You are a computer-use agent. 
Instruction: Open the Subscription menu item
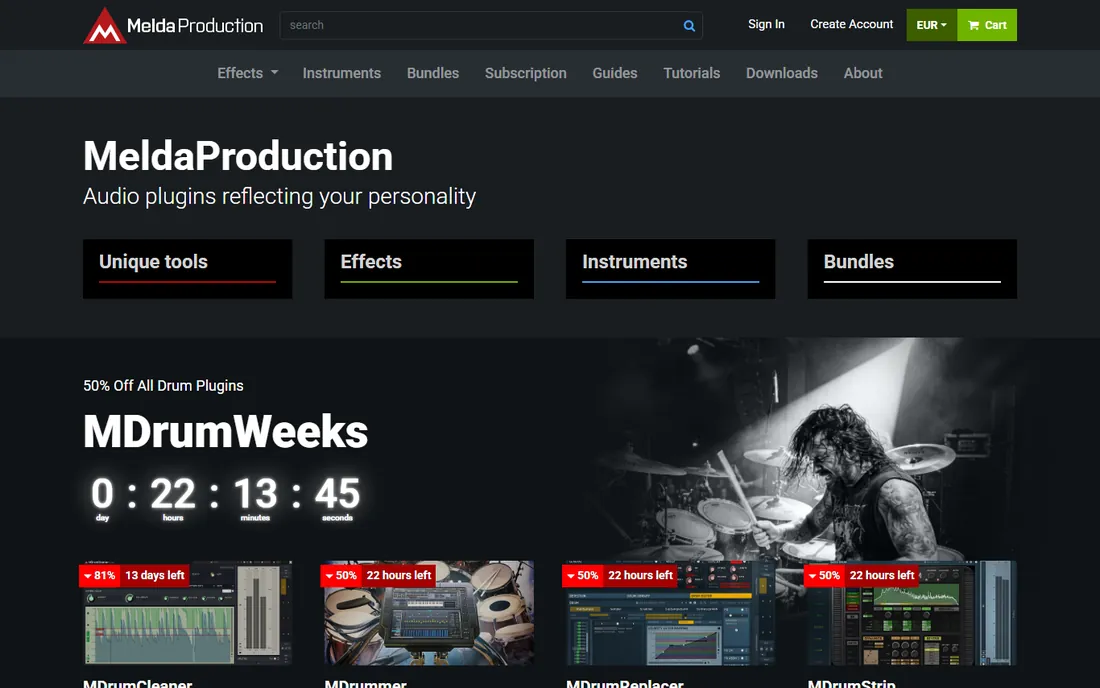tap(525, 73)
